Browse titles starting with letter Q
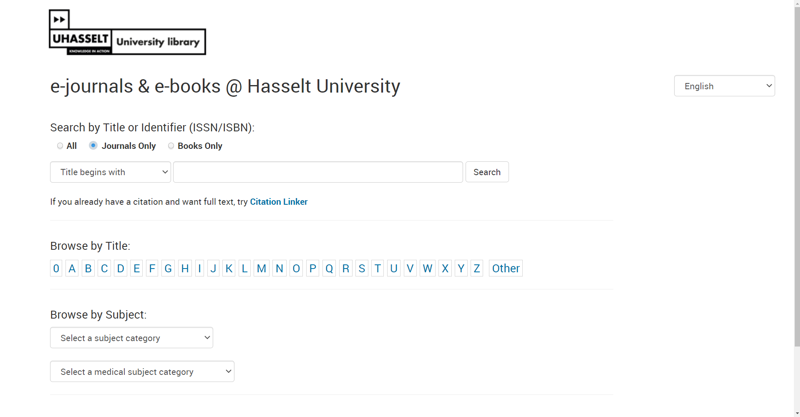The height and width of the screenshot is (417, 800). coord(329,268)
